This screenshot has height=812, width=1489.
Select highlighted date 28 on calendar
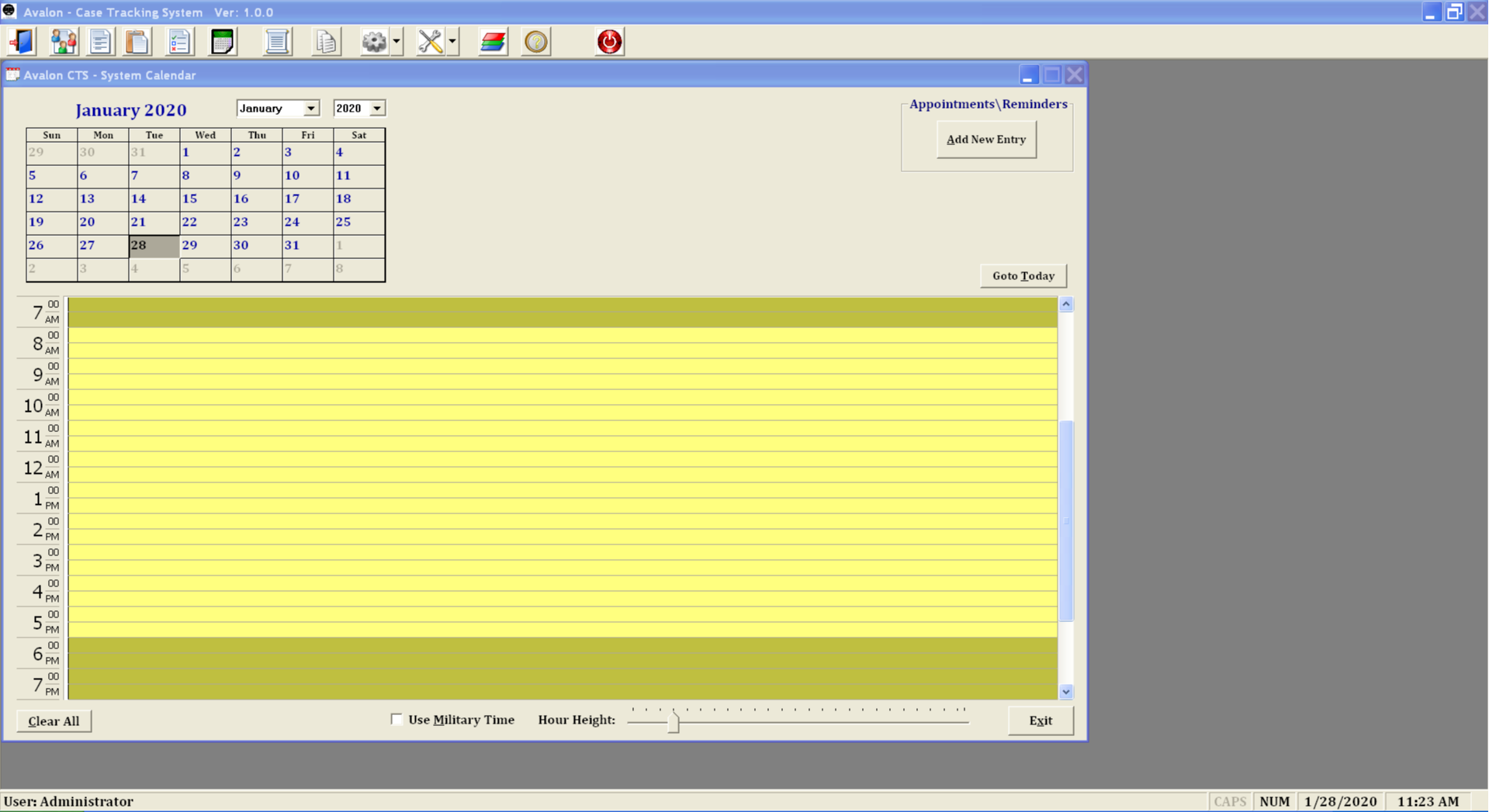coord(154,245)
